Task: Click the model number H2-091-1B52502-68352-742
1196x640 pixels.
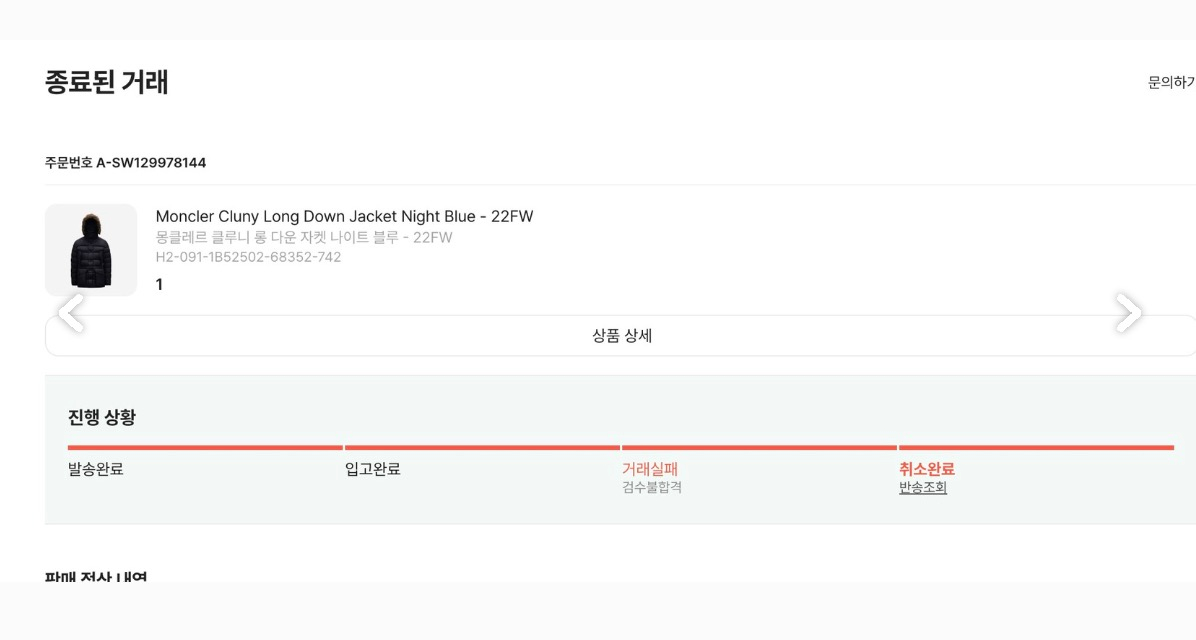Action: coord(248,257)
